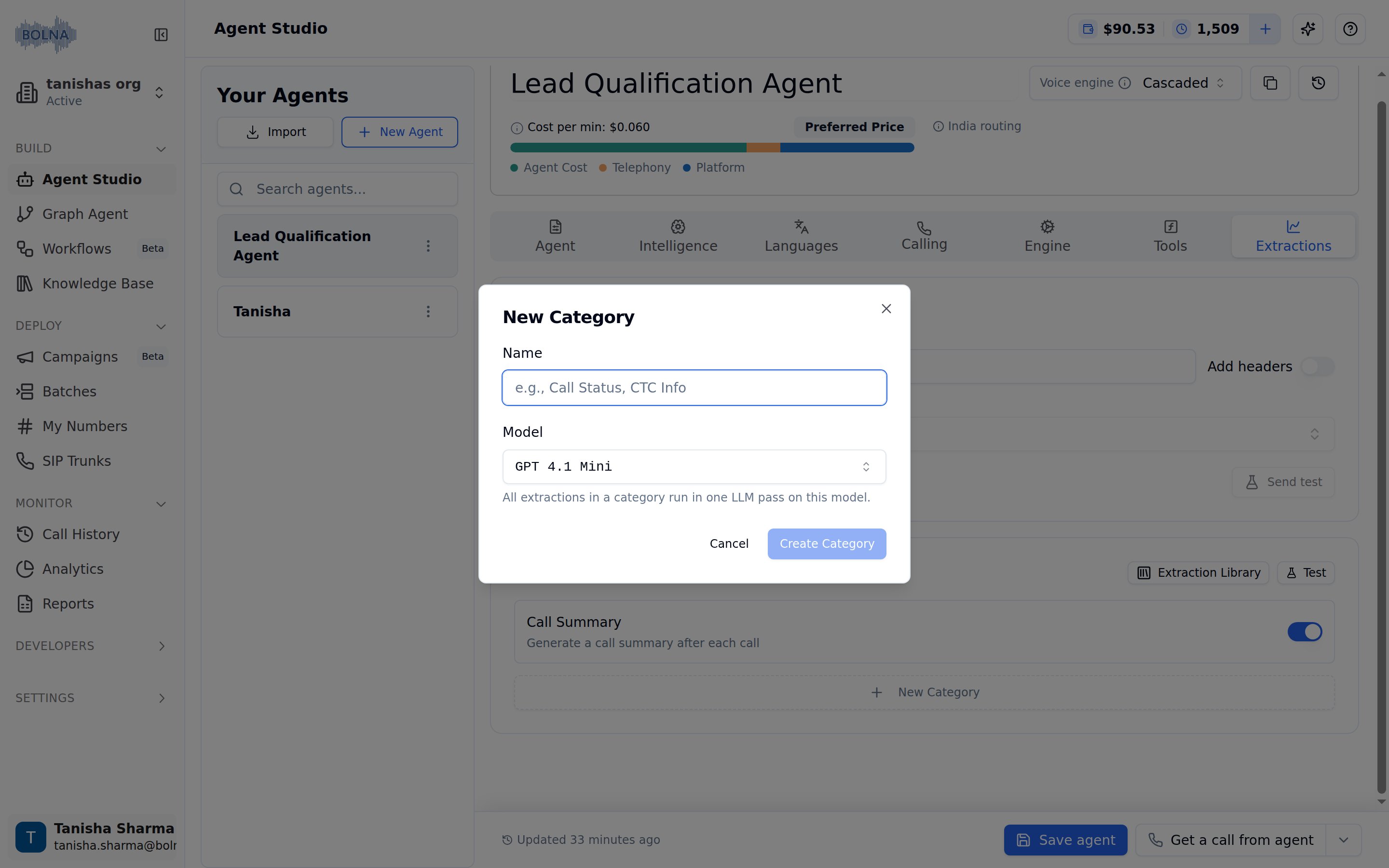Click Create Category button

pyautogui.click(x=827, y=543)
